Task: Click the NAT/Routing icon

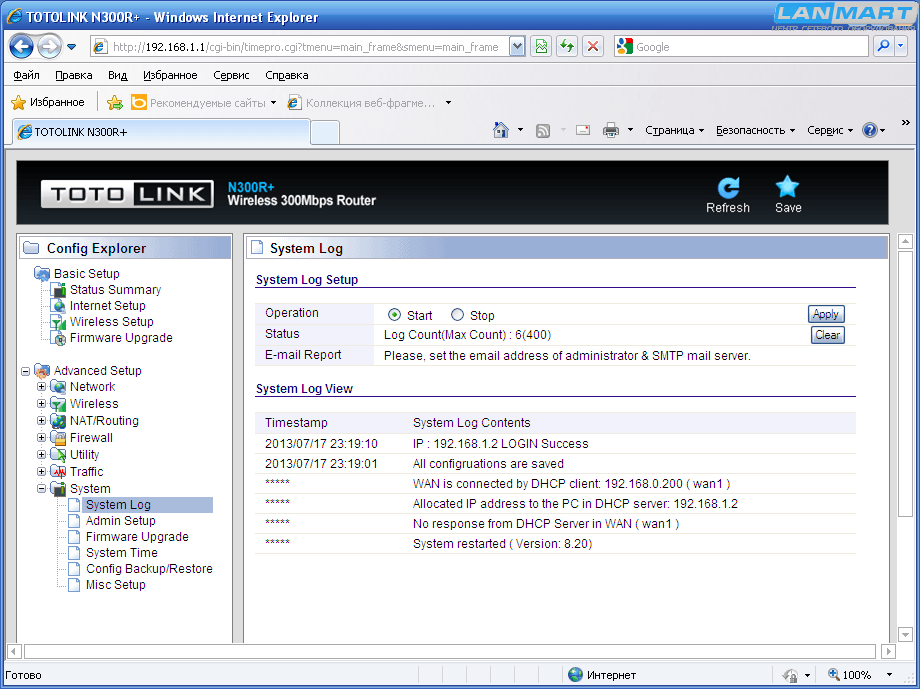Action: 58,421
